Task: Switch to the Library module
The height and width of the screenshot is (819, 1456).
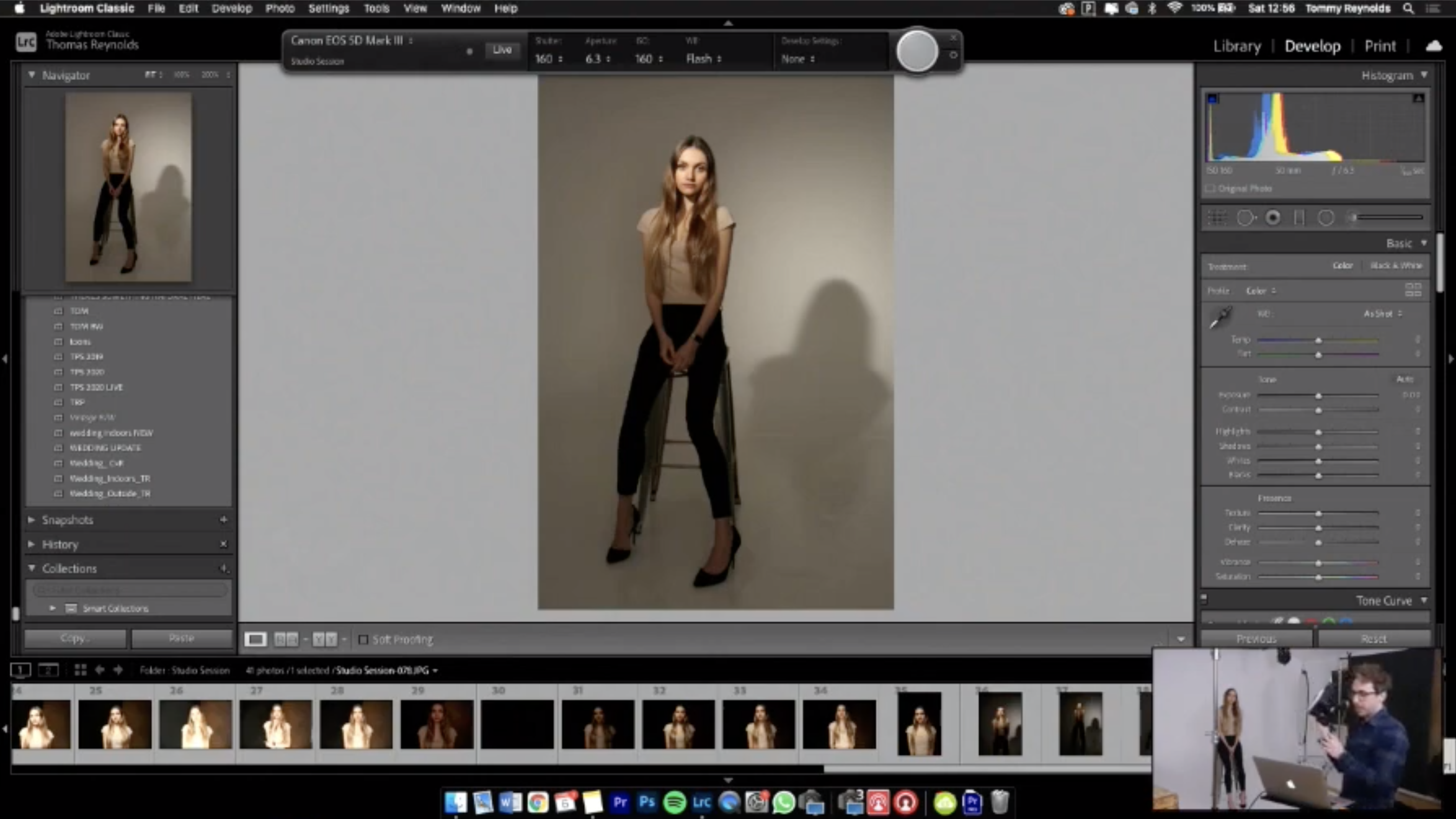Action: click(1236, 46)
